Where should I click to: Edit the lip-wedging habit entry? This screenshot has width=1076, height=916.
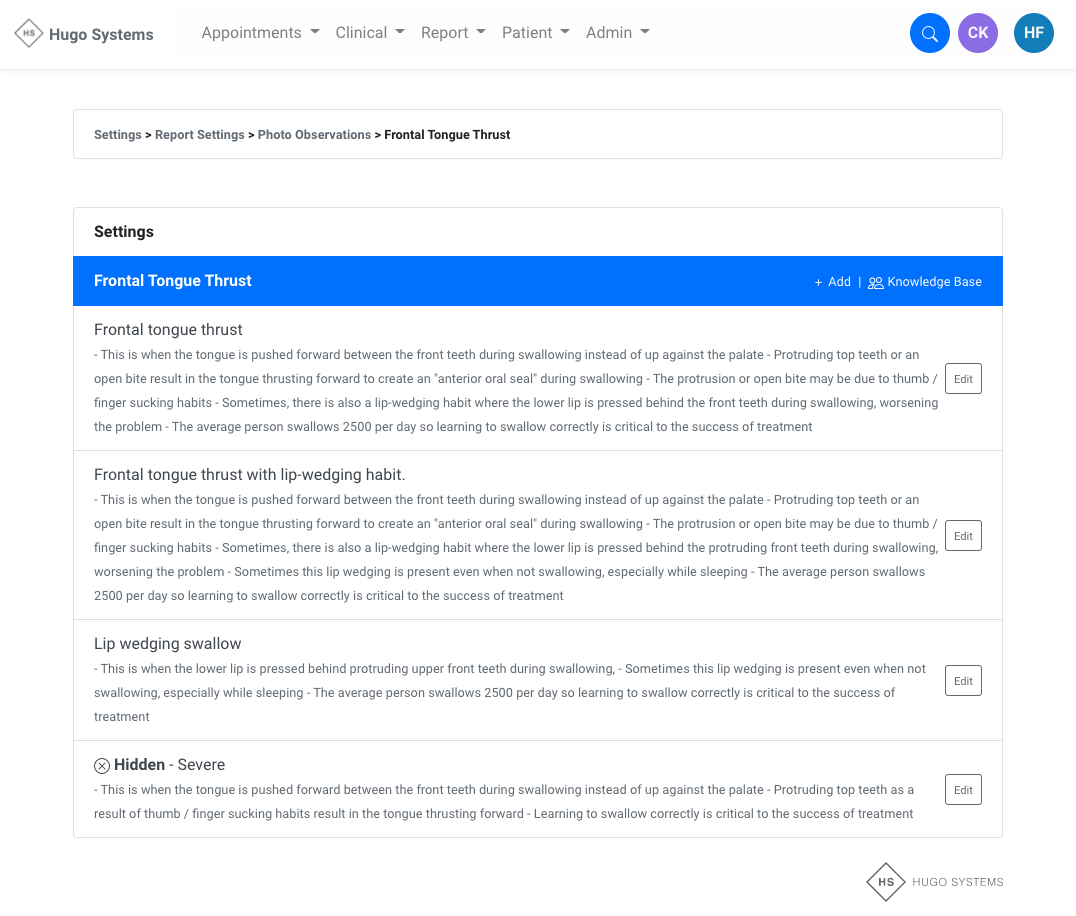963,536
